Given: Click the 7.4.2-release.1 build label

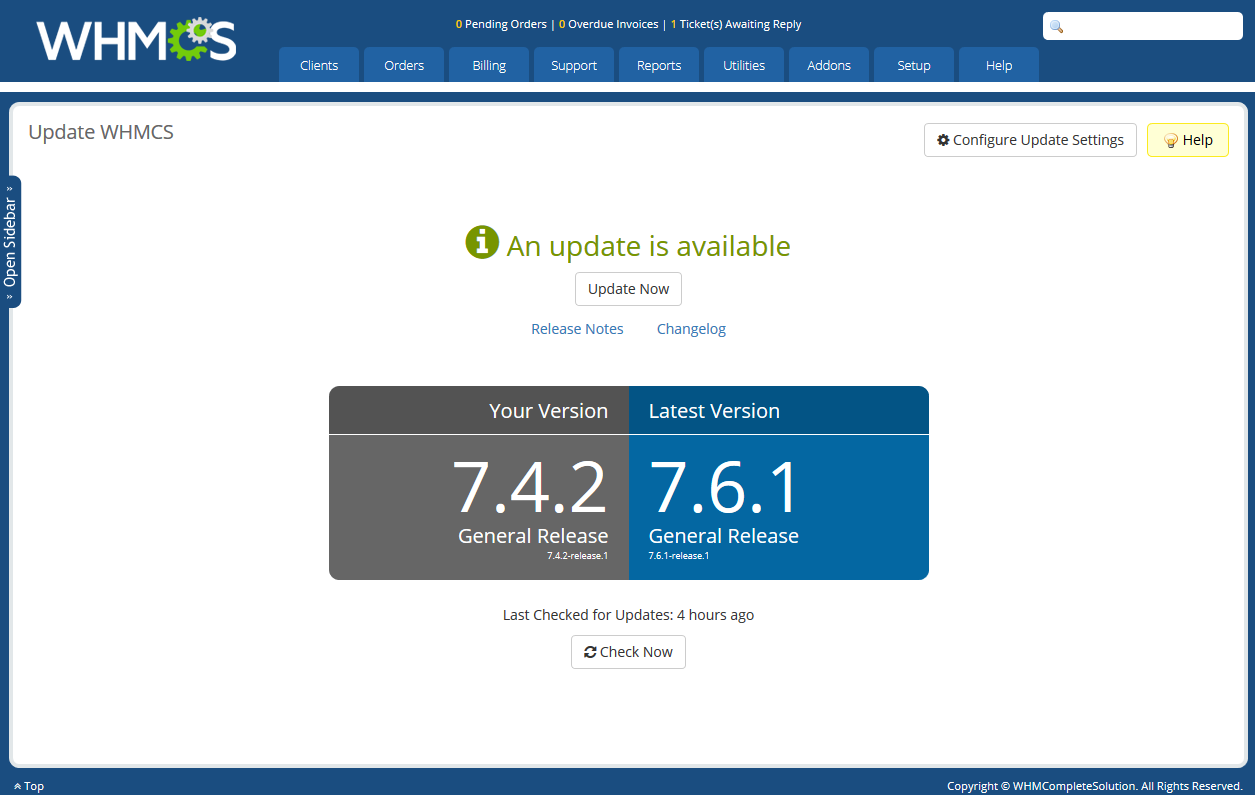Looking at the screenshot, I should (x=577, y=556).
